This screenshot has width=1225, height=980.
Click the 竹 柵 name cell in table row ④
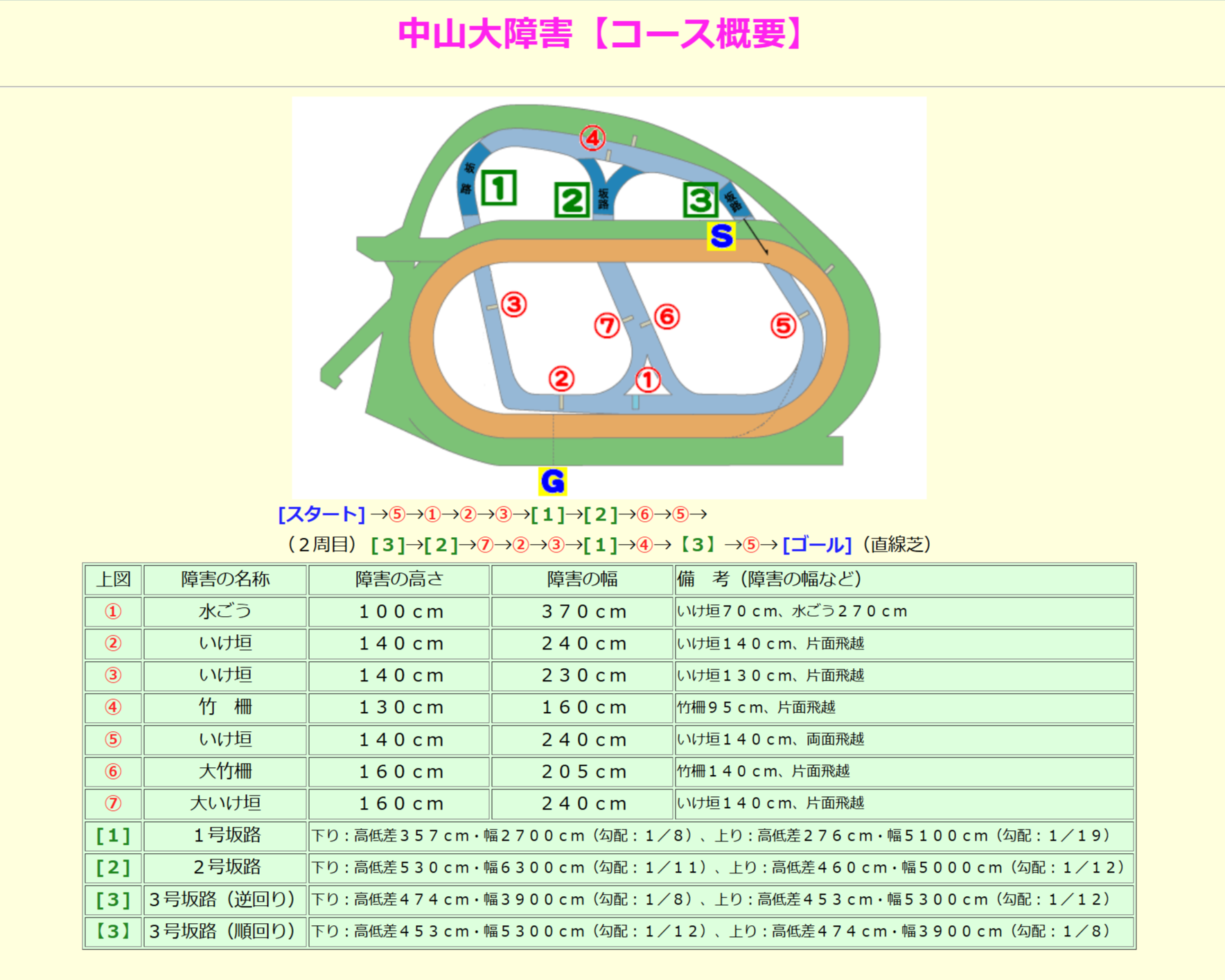point(225,707)
